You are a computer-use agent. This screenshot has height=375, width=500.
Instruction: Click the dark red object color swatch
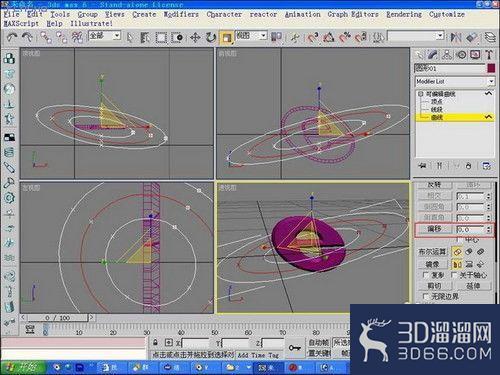(x=491, y=68)
